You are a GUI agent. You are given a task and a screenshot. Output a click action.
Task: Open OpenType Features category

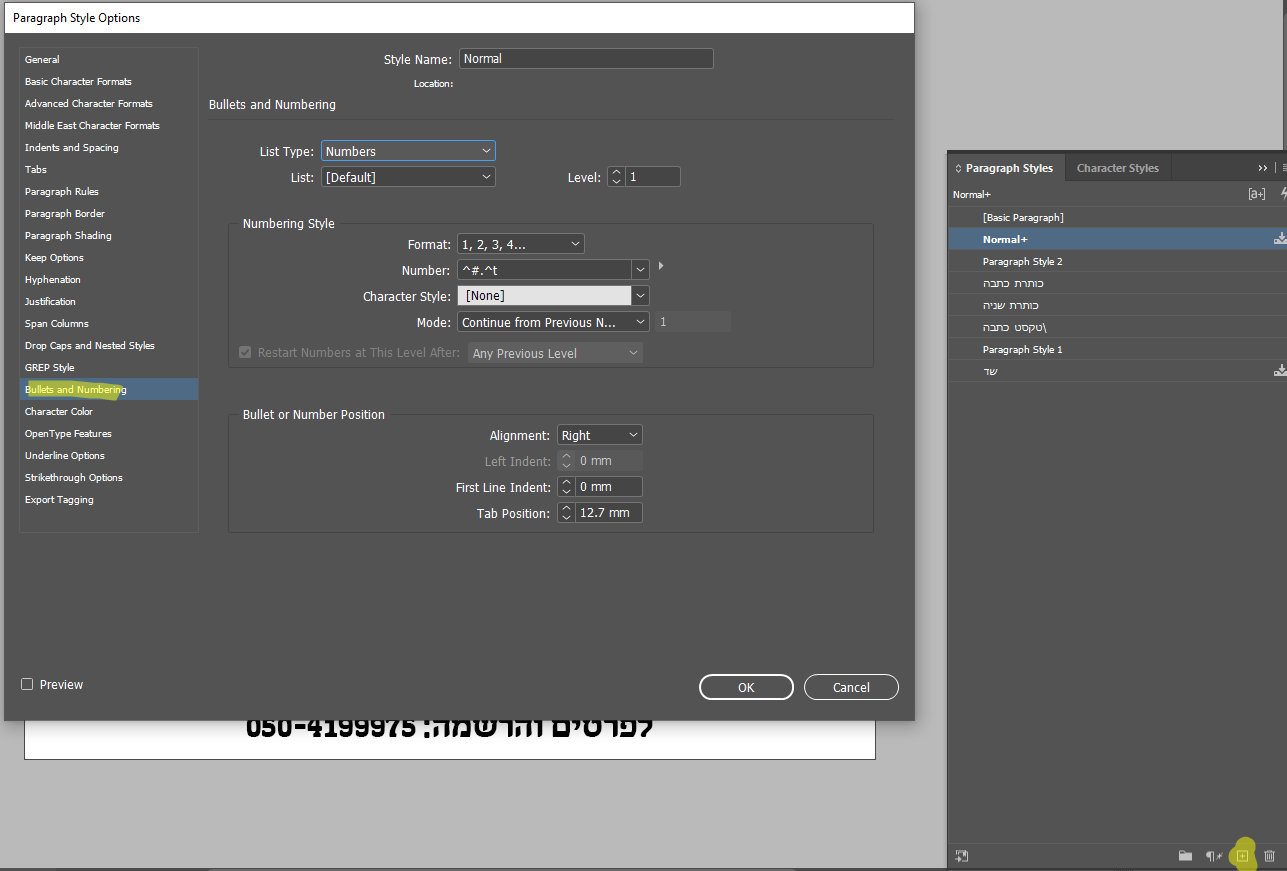(109, 434)
